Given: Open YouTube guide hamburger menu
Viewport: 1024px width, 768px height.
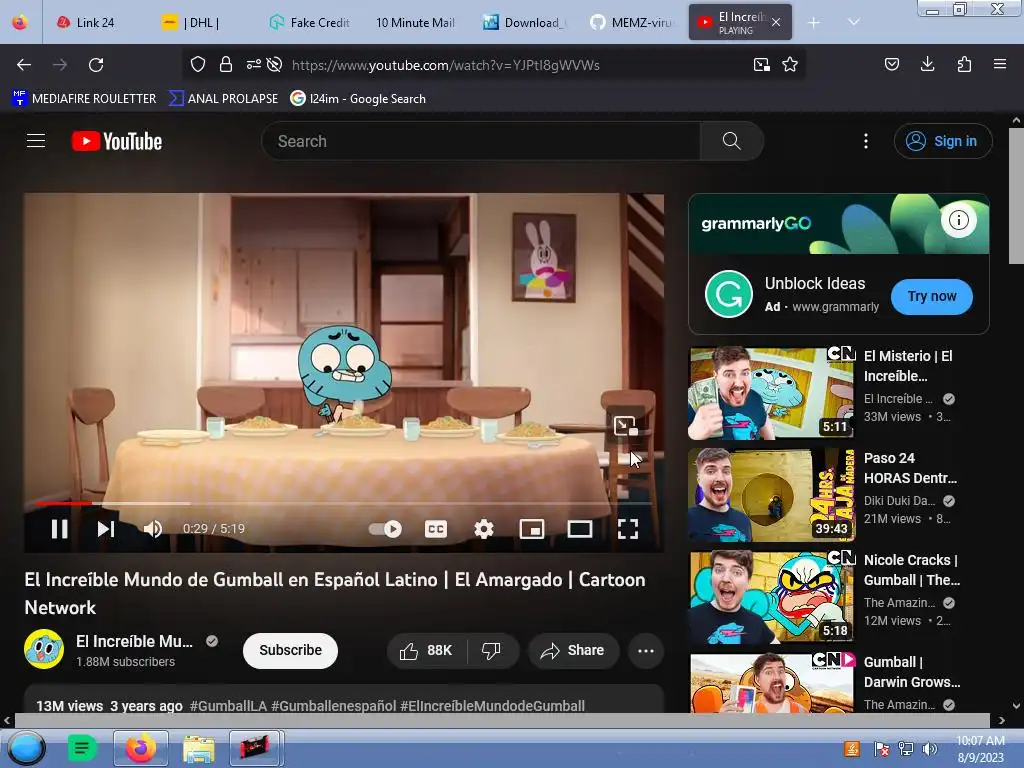Looking at the screenshot, I should tap(36, 141).
